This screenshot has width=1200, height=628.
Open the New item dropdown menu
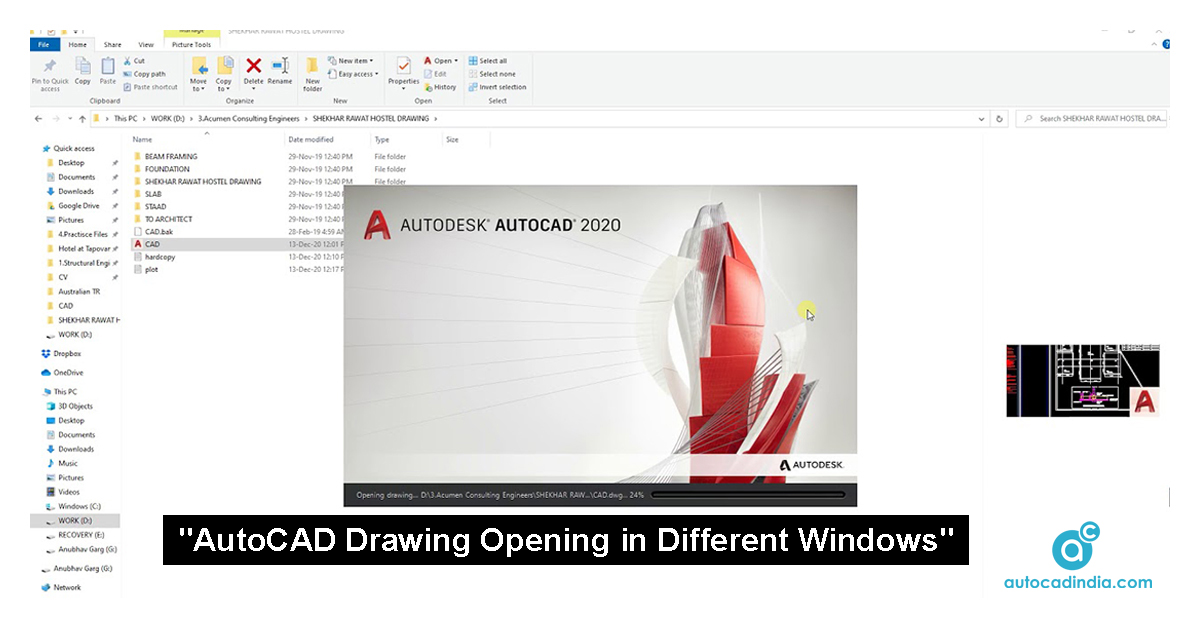tap(351, 61)
